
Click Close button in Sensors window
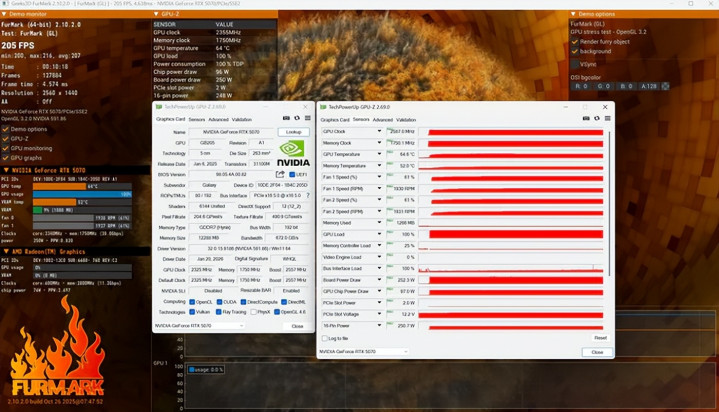(x=597, y=352)
